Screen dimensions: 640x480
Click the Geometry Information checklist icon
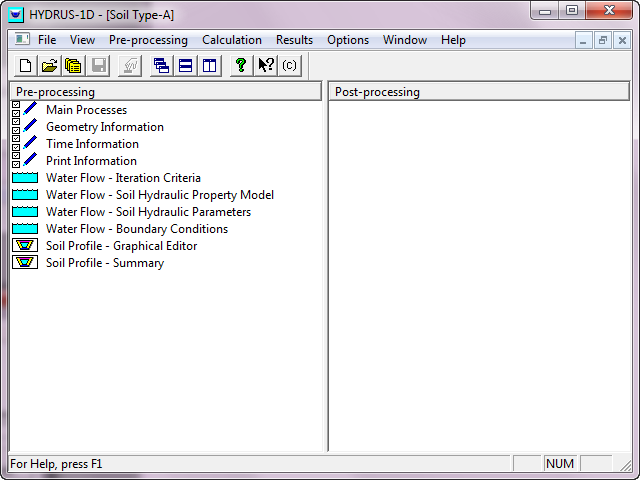coord(24,127)
